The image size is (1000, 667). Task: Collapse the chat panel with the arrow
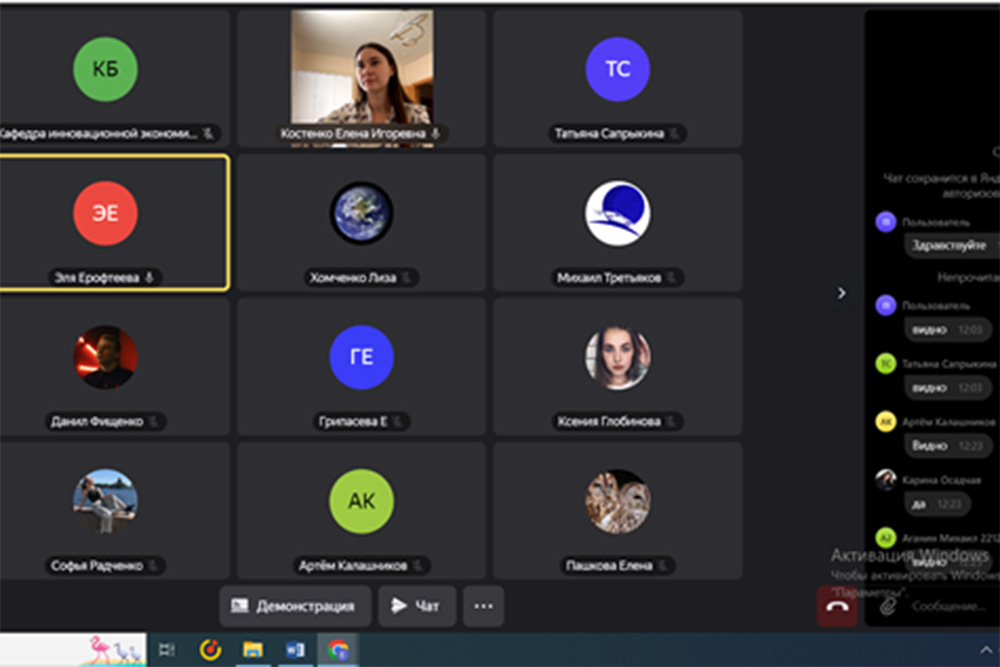point(841,293)
